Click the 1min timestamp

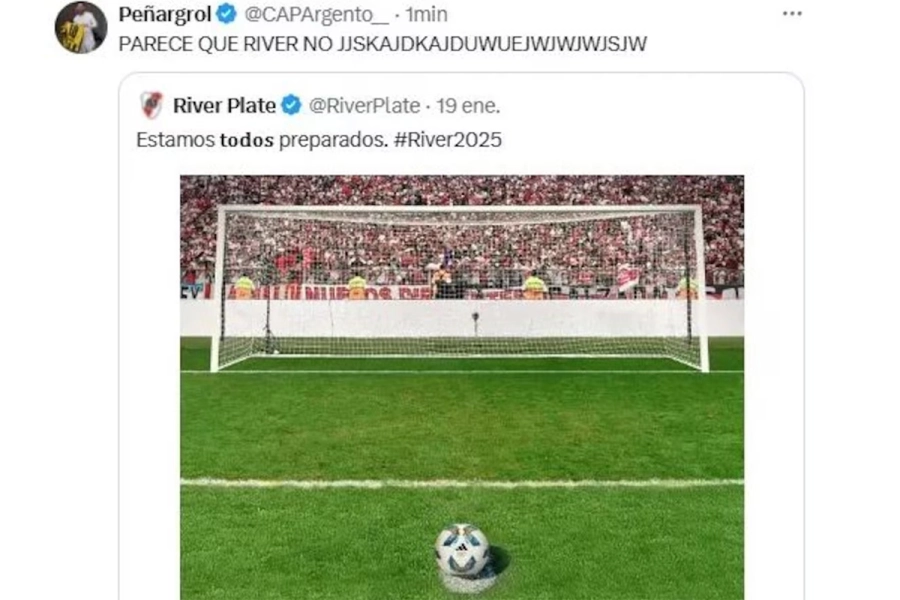(426, 14)
